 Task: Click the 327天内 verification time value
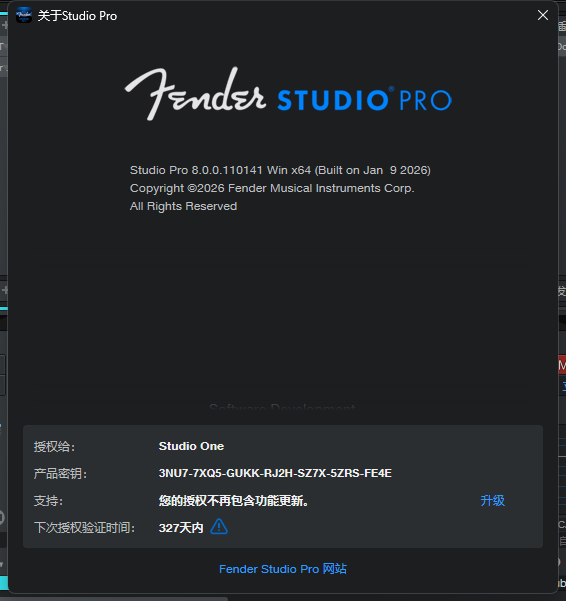pyautogui.click(x=181, y=528)
